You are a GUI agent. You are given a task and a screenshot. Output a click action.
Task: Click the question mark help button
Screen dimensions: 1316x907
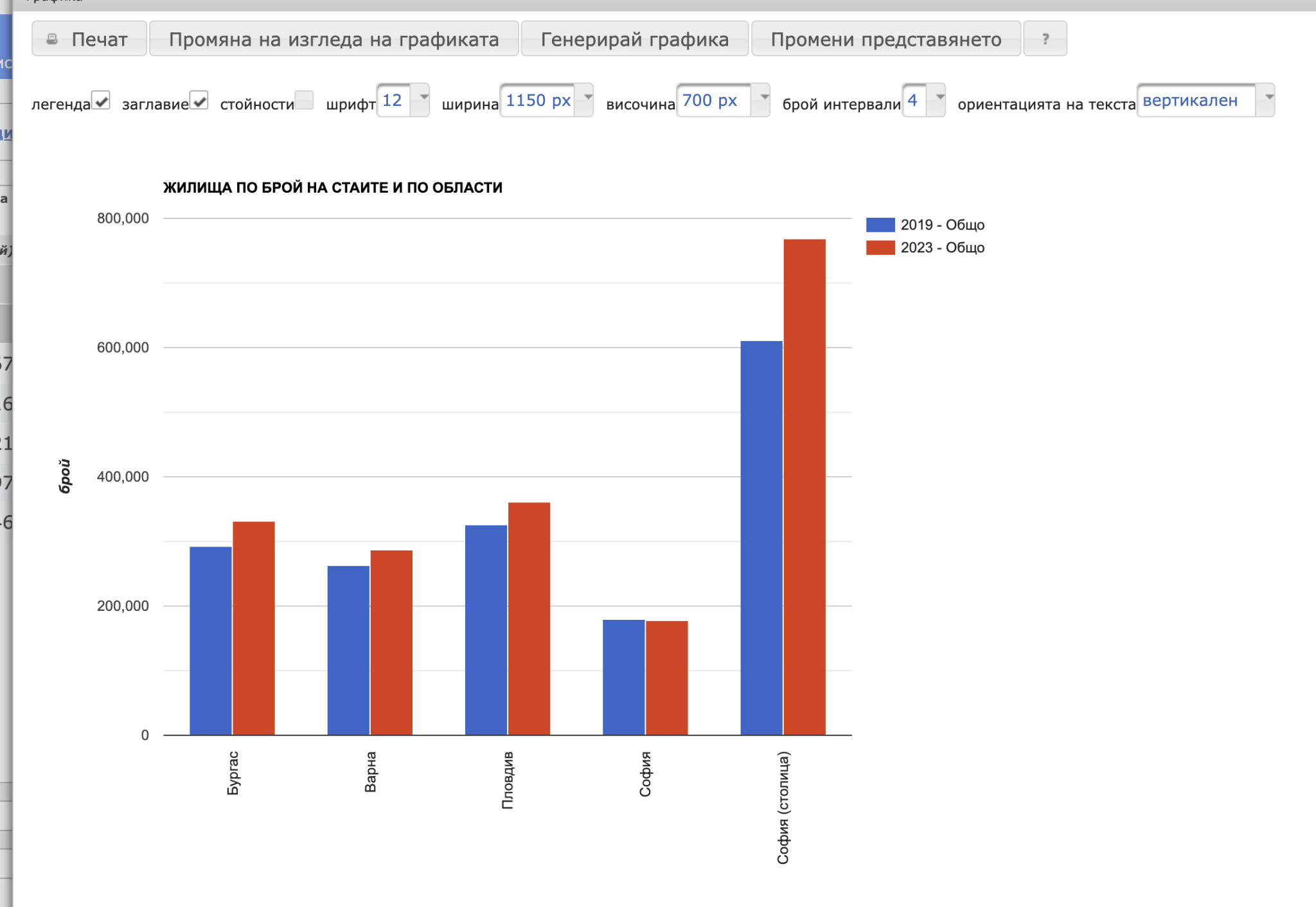1045,39
